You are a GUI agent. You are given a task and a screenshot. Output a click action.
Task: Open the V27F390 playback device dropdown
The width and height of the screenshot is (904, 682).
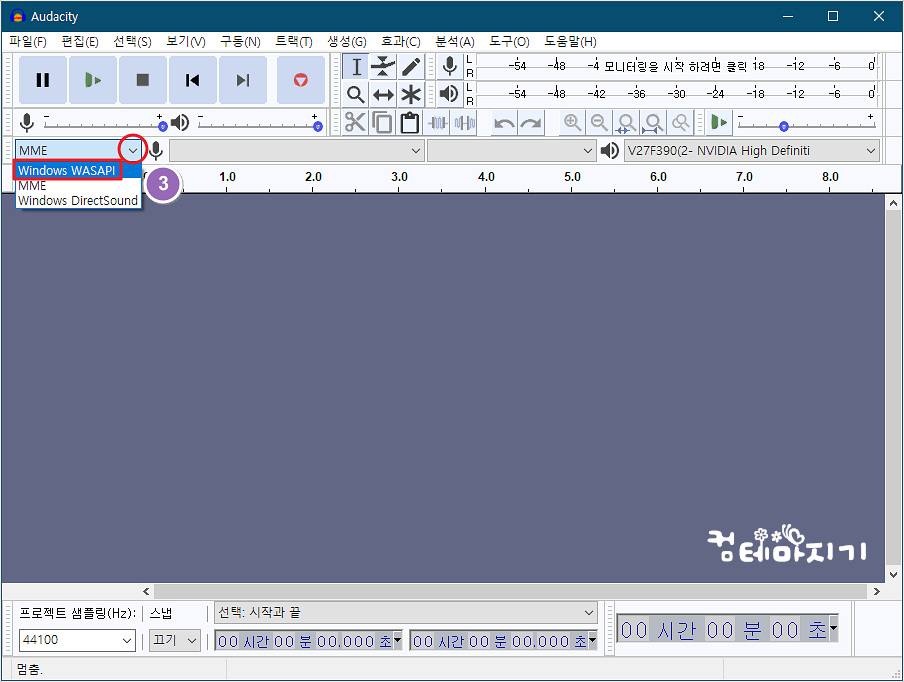(x=752, y=150)
